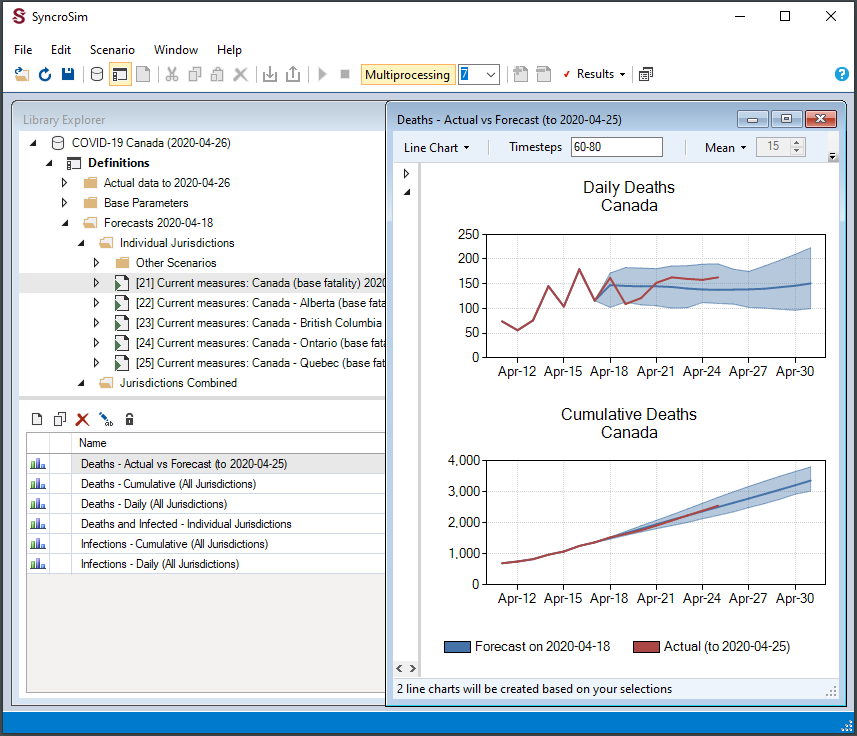Open help via the blue question mark

842,74
